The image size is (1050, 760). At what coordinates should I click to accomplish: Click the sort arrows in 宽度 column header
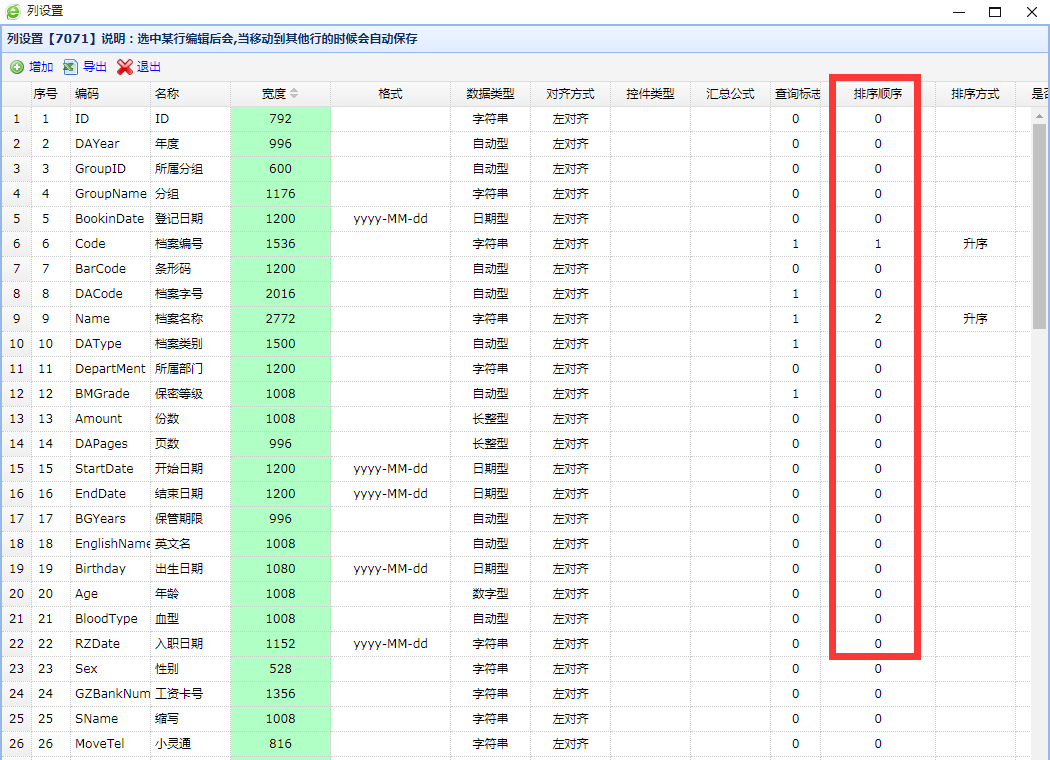tap(294, 94)
